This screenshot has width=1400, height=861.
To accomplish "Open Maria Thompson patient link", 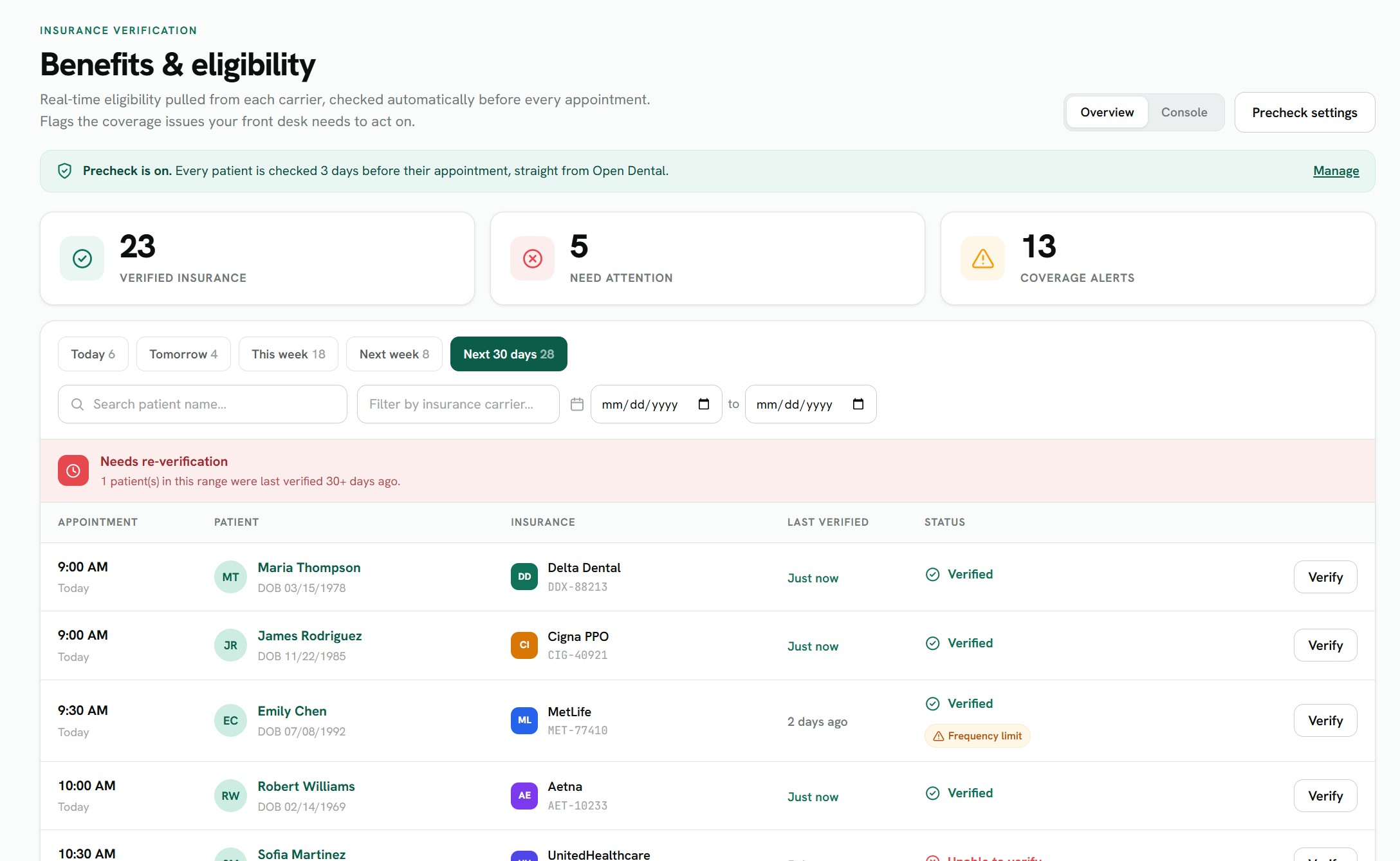I will [309, 568].
